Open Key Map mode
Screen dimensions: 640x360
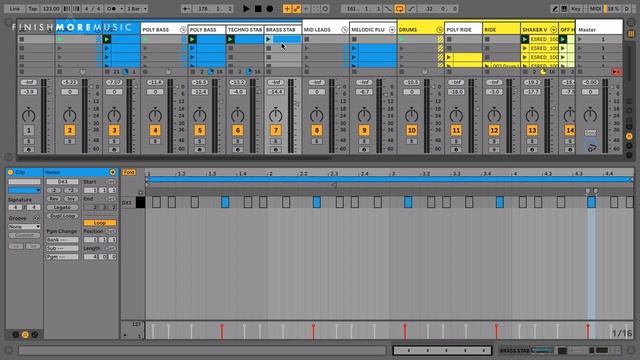(x=576, y=9)
